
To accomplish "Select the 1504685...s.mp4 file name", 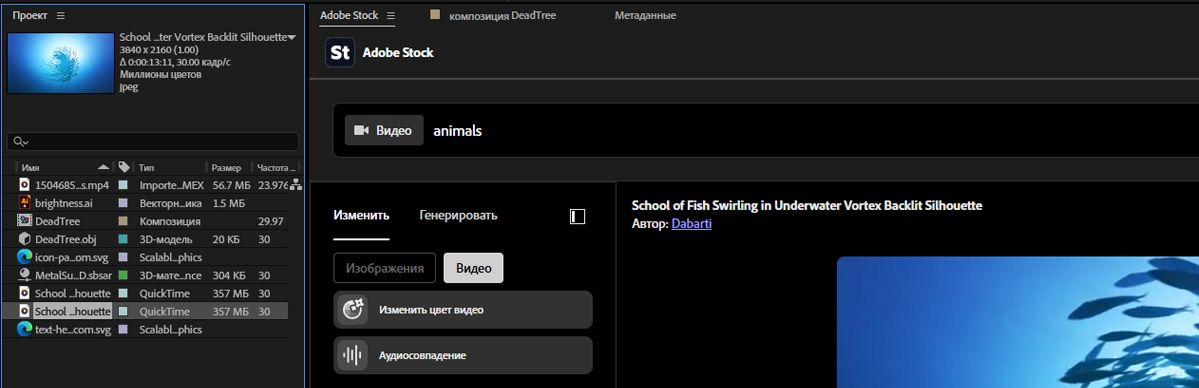I will 72,185.
